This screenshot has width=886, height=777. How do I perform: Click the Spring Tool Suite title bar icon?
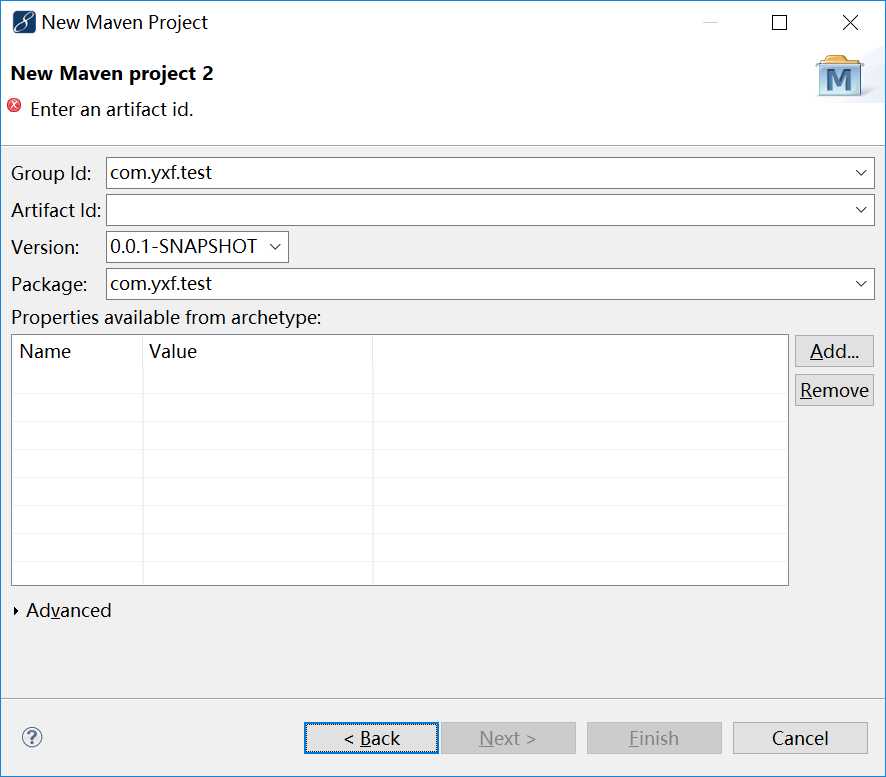click(23, 22)
